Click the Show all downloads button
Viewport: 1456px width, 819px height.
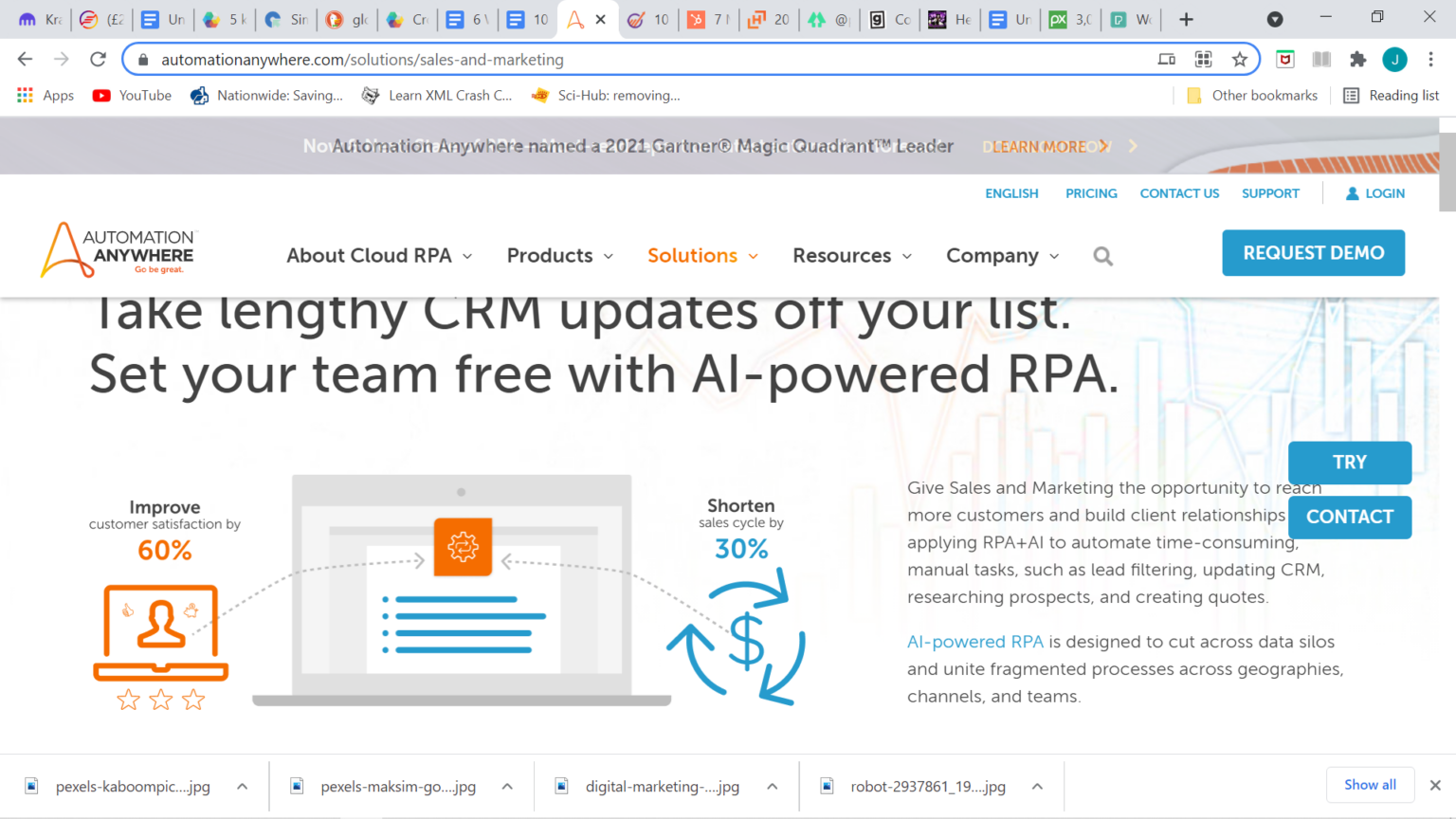(x=1371, y=784)
